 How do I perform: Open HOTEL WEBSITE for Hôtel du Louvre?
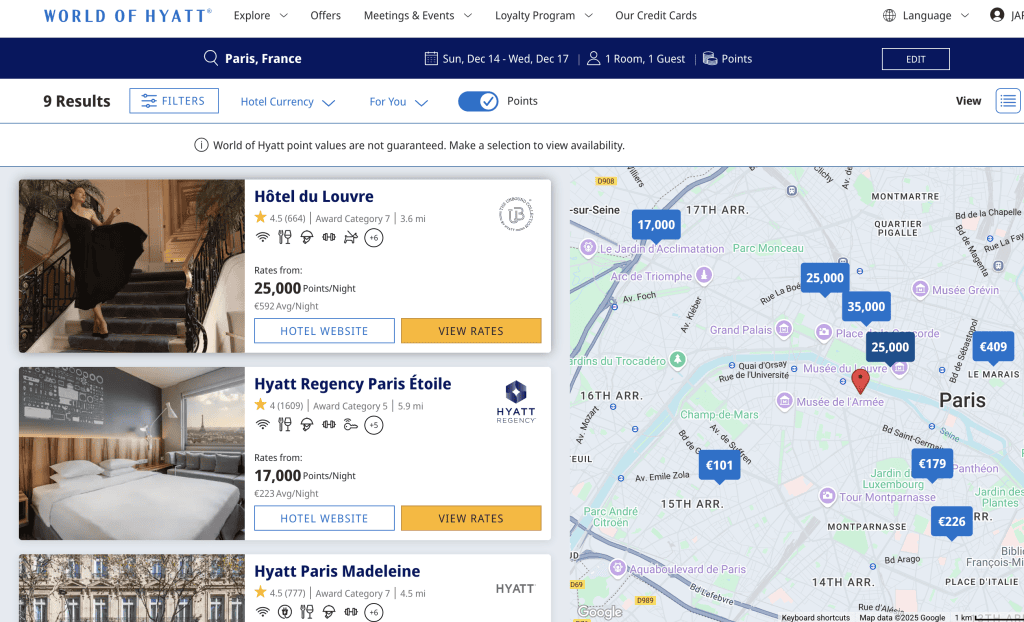324,331
